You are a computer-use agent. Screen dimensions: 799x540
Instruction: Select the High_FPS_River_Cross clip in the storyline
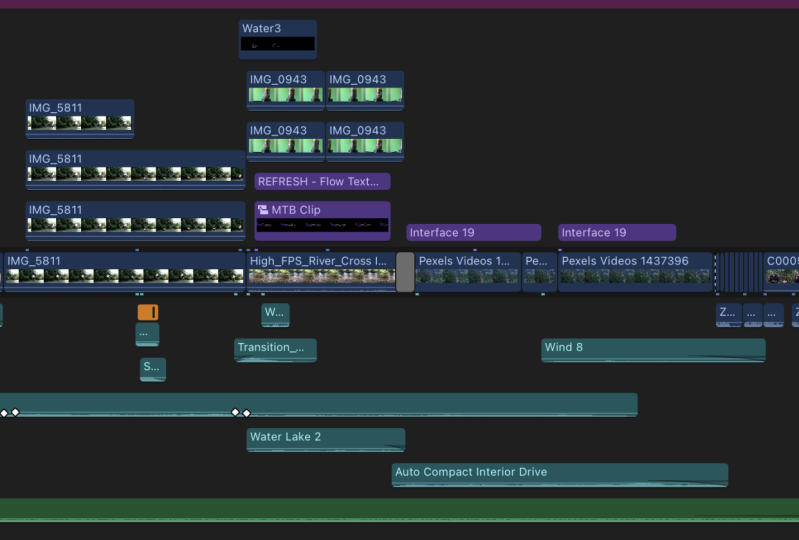[322, 272]
